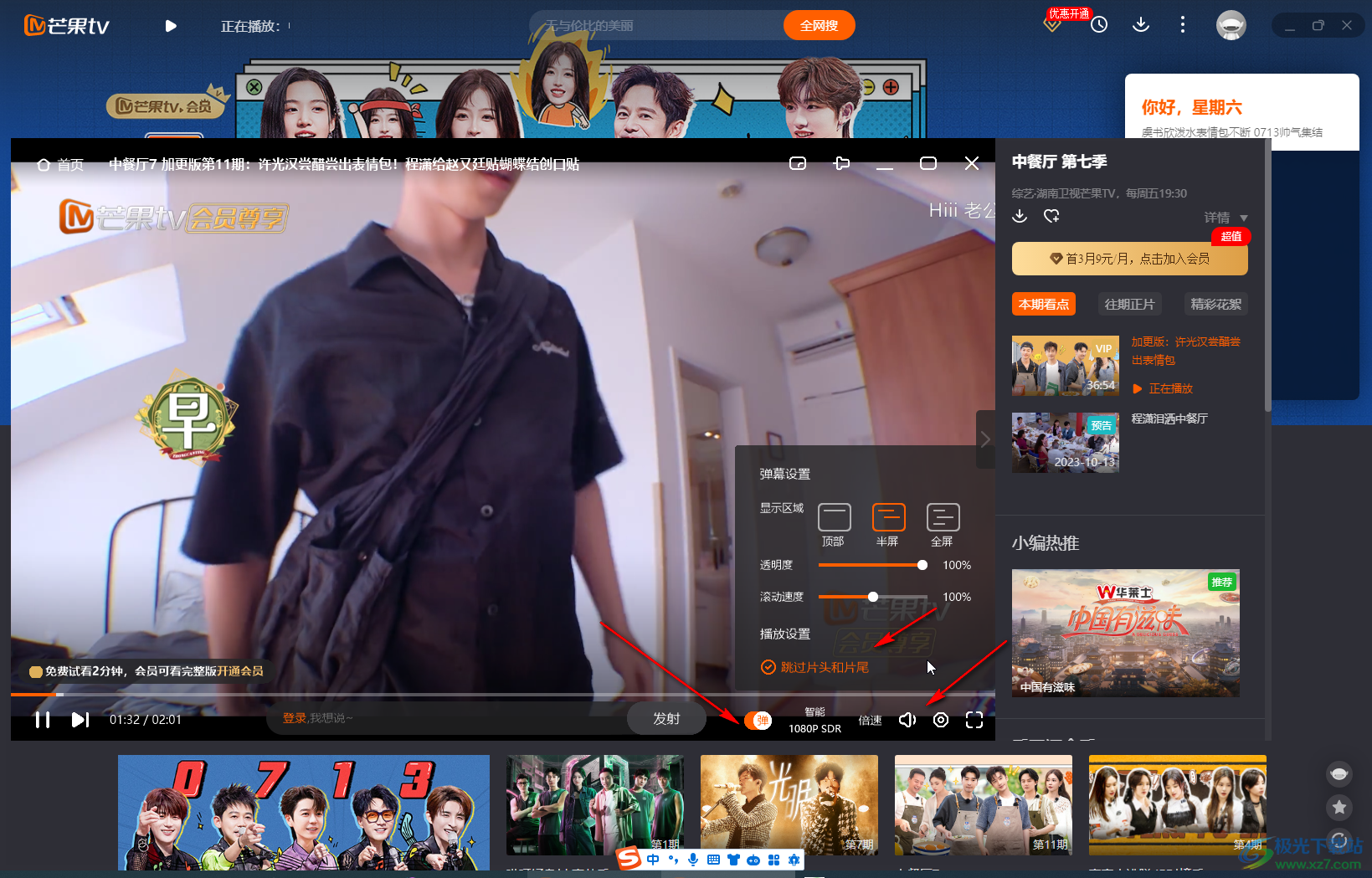Screen dimensions: 1372x878
Task: Click the star favorites floating button
Action: 1339,807
